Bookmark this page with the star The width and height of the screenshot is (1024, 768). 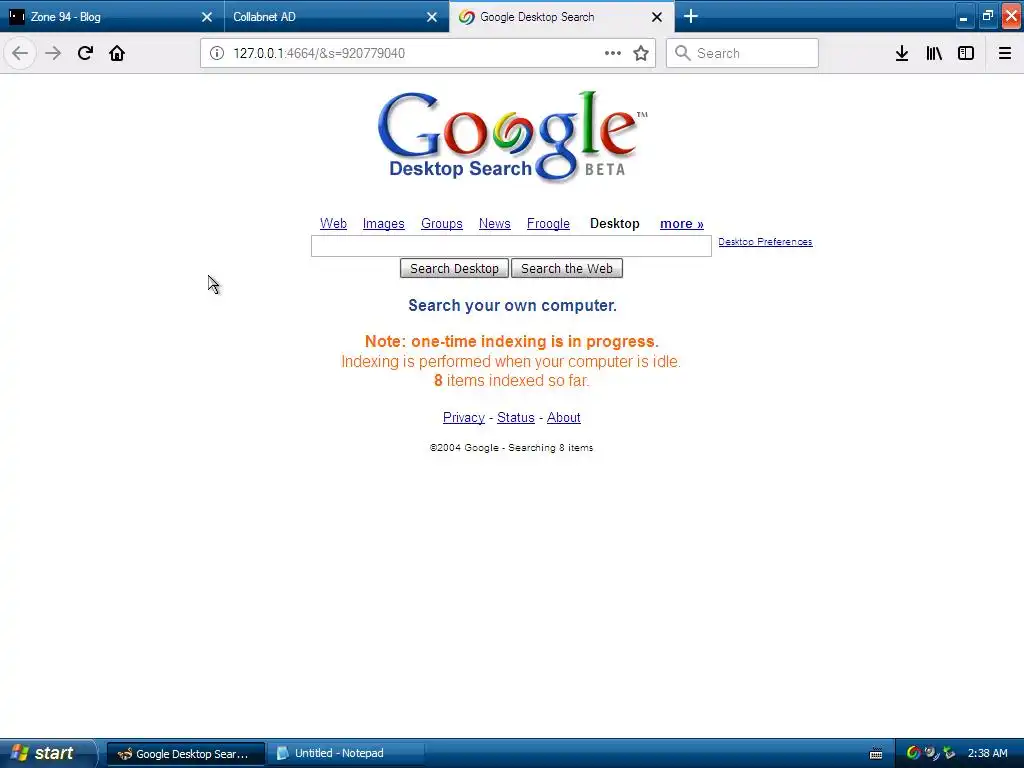[x=641, y=53]
